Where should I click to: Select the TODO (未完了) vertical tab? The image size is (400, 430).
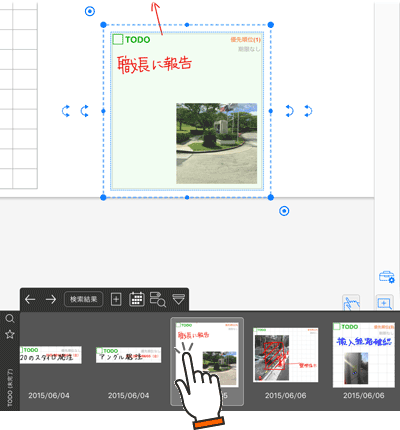tap(10, 388)
